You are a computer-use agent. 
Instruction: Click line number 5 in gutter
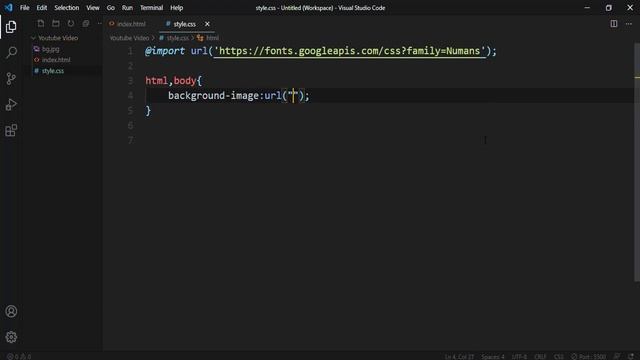[x=130, y=111]
